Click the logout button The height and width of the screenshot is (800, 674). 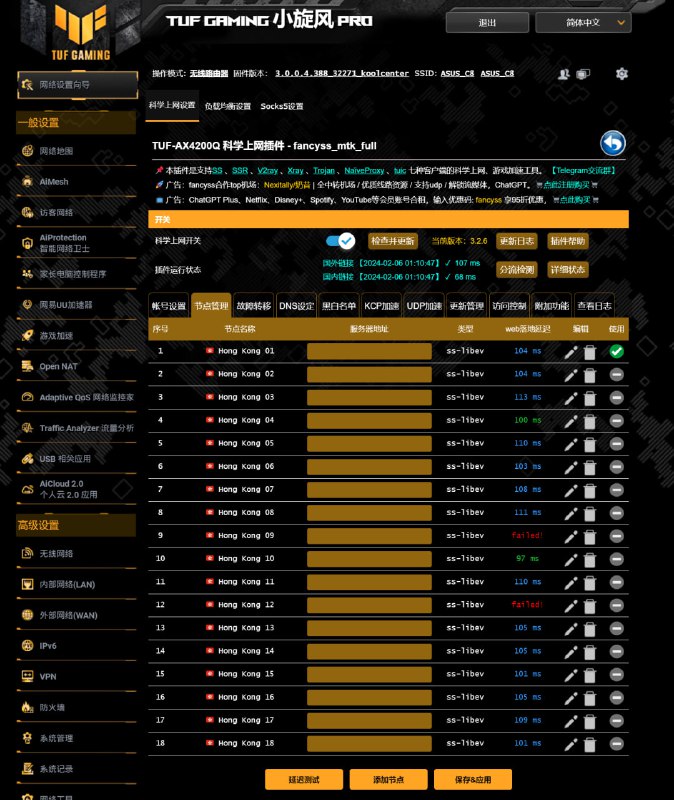pyautogui.click(x=487, y=22)
